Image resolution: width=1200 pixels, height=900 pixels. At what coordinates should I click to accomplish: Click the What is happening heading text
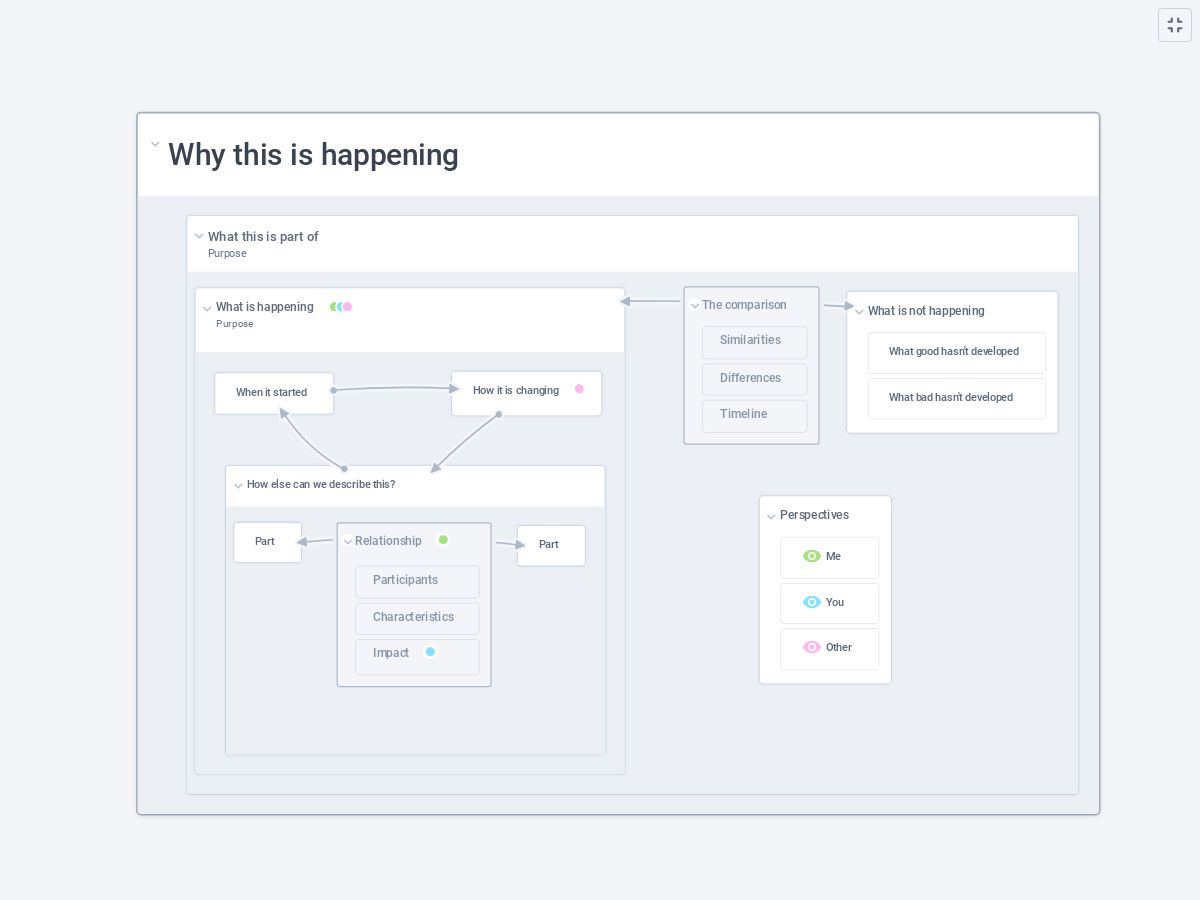[265, 307]
